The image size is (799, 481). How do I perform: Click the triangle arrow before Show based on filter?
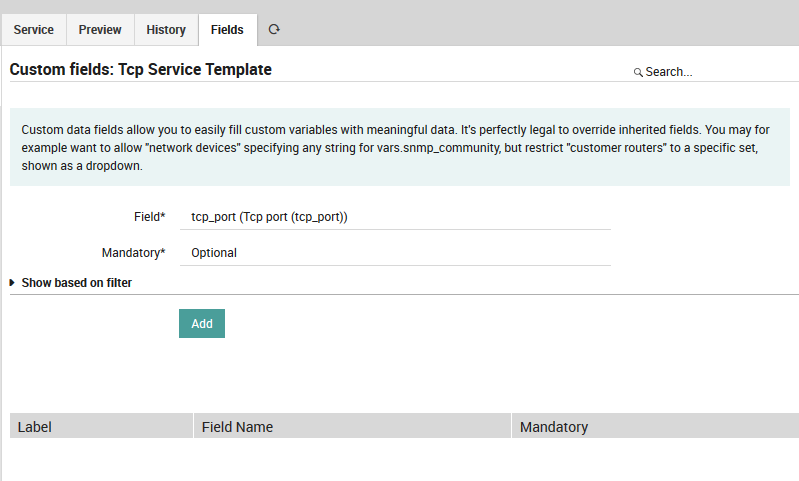click(x=12, y=283)
